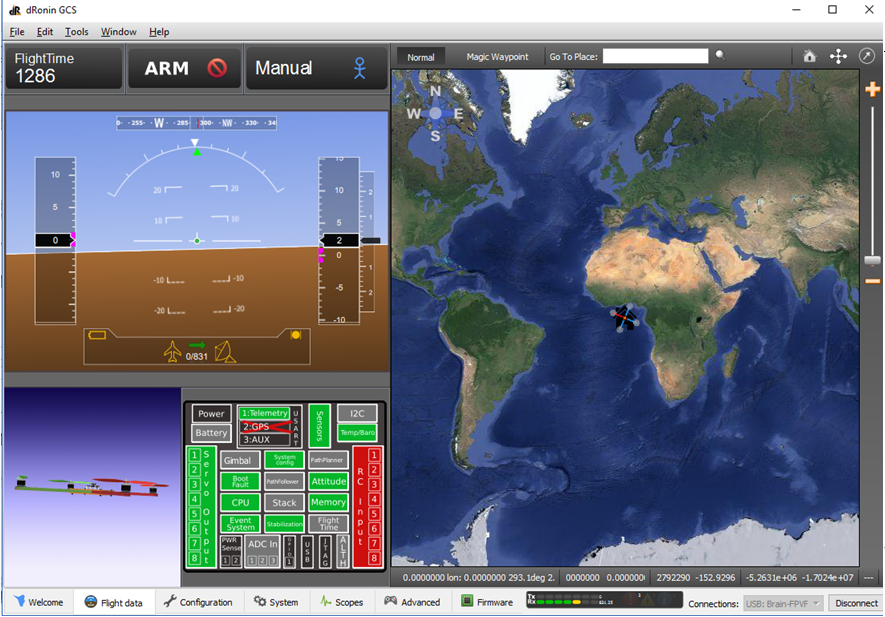
Task: Click the N-W-E-S compass rose on the map
Action: coord(435,113)
